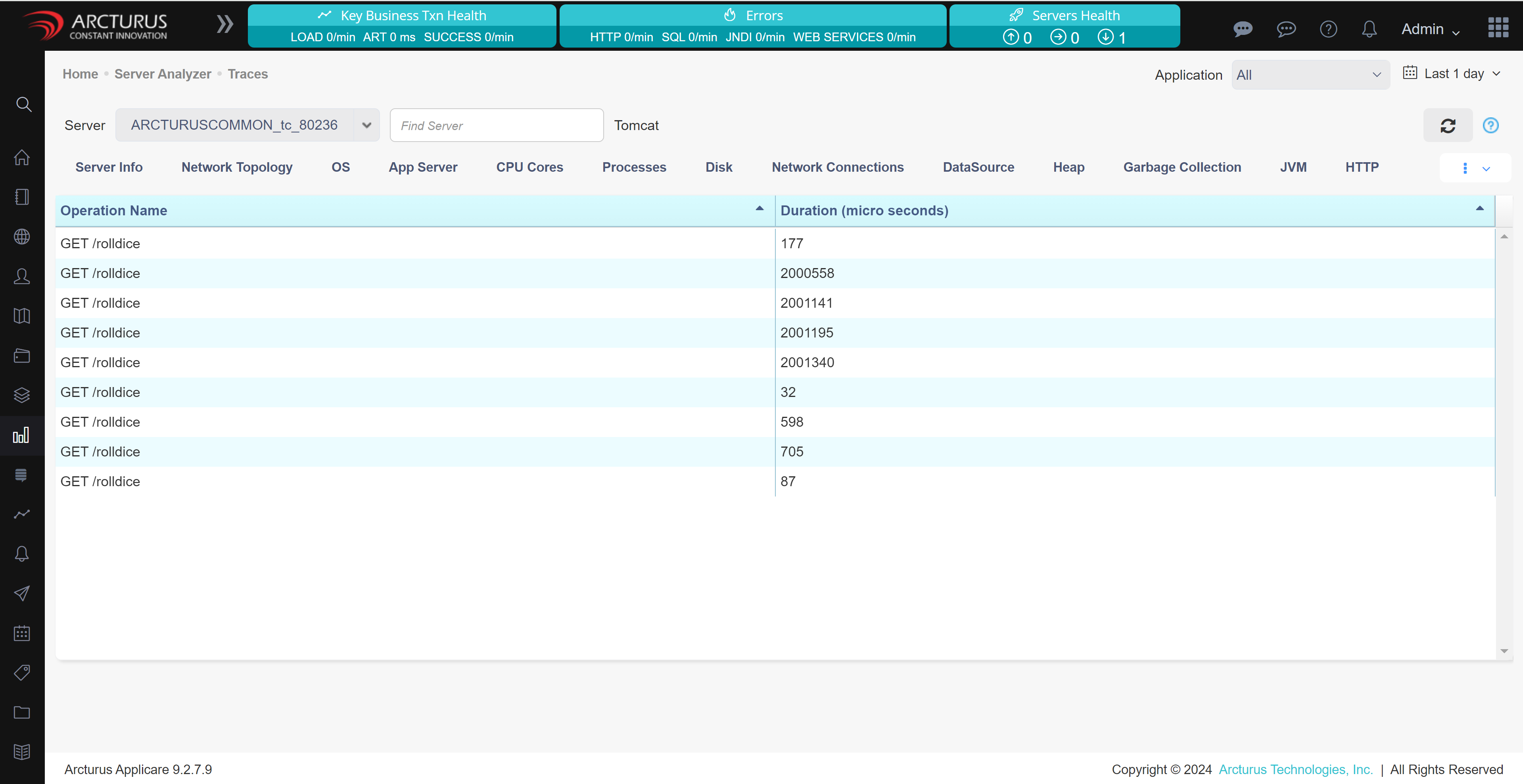This screenshot has height=784, width=1523.
Task: Type in the Find Server field
Action: (x=497, y=125)
